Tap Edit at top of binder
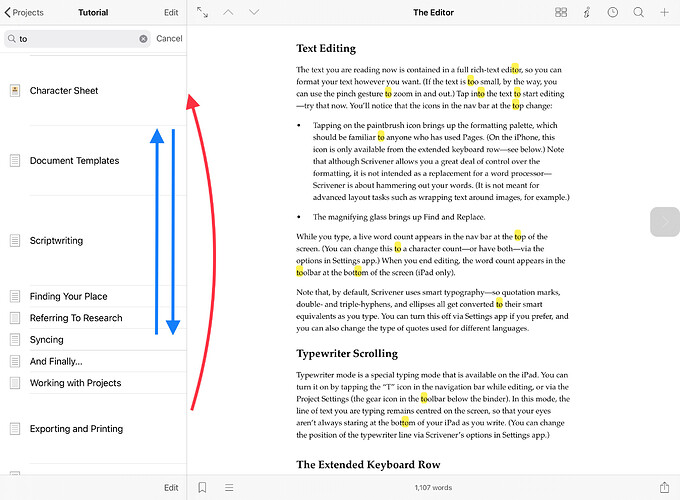 (171, 13)
